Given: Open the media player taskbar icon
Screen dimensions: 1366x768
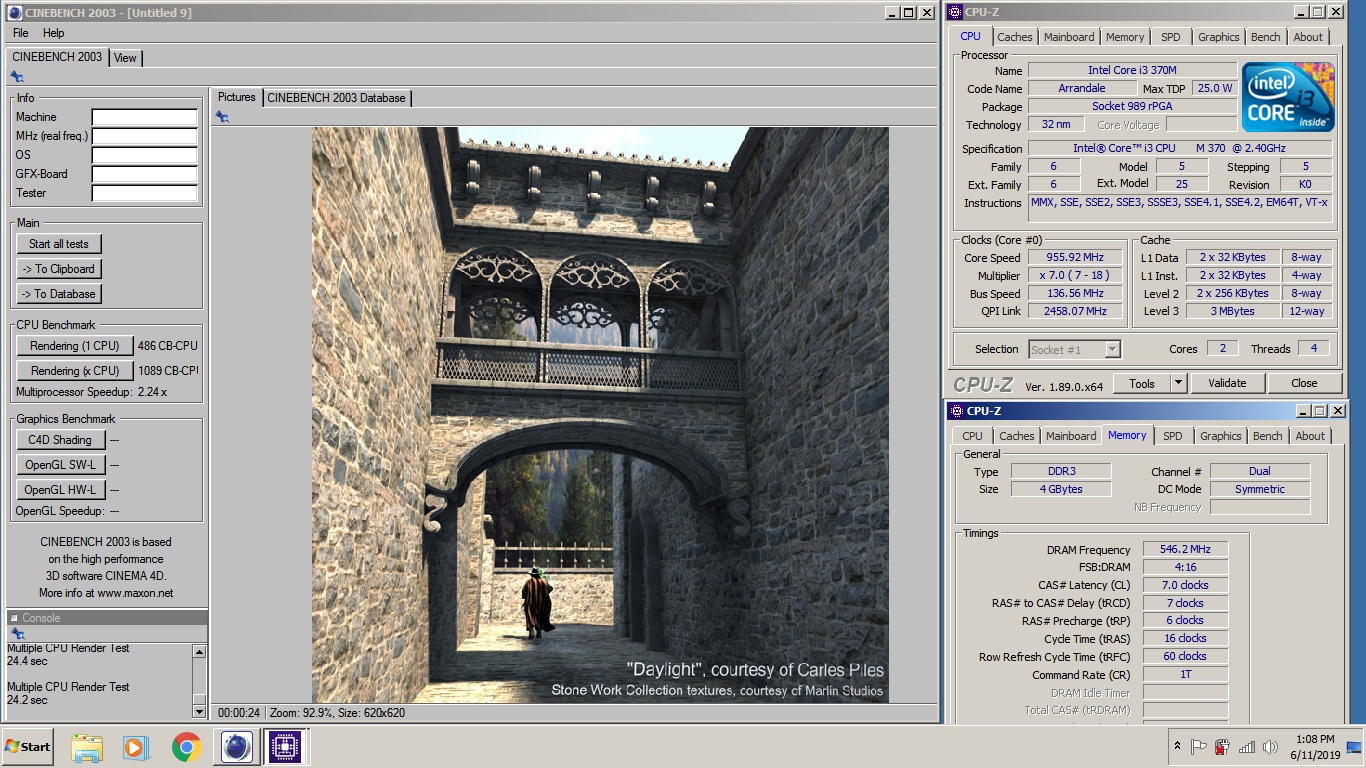Looking at the screenshot, I should (x=136, y=747).
